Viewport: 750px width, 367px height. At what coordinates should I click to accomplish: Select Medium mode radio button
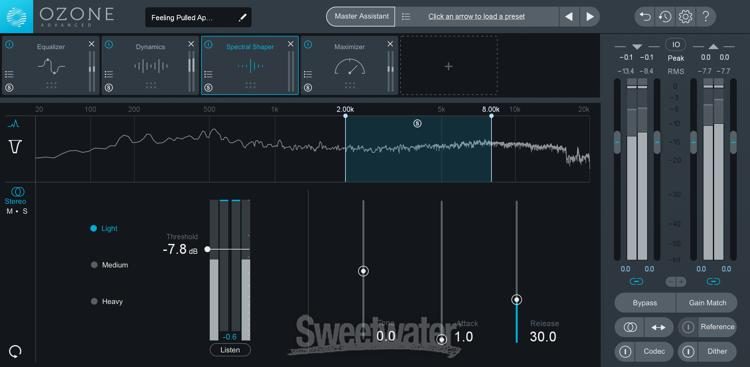coord(94,265)
